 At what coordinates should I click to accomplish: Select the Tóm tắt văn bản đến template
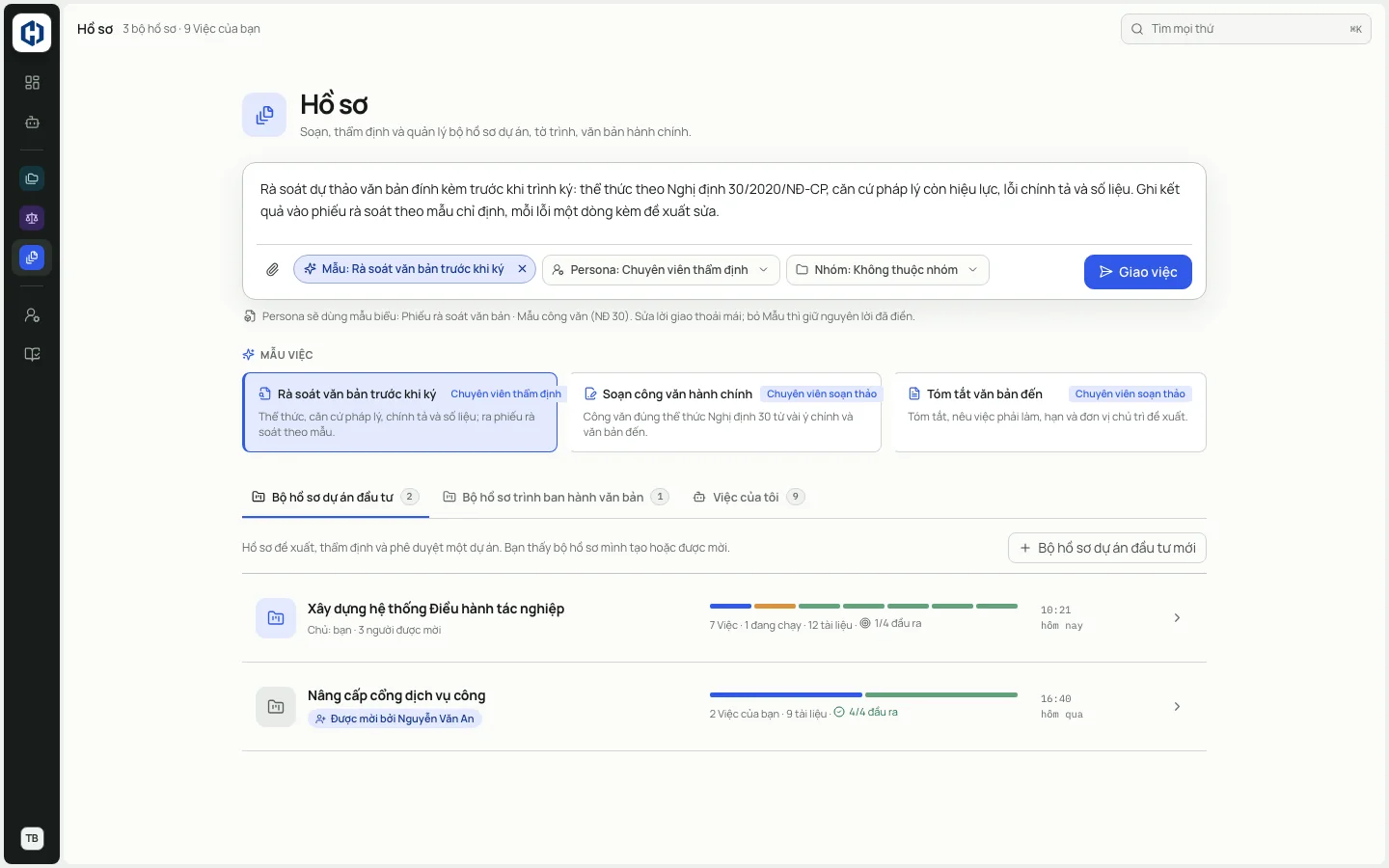1049,413
